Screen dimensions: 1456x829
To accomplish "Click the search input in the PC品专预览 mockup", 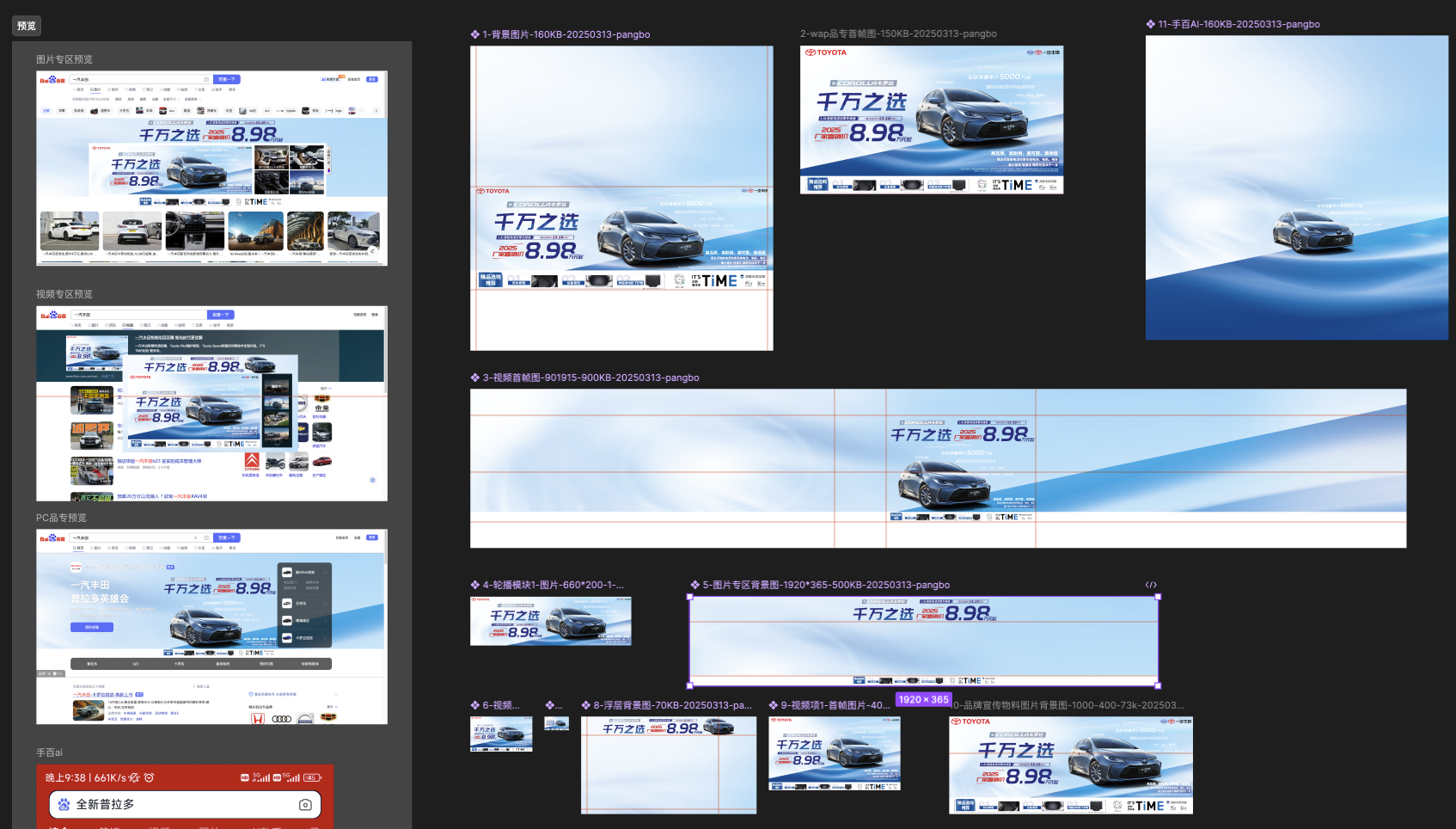I will [141, 537].
